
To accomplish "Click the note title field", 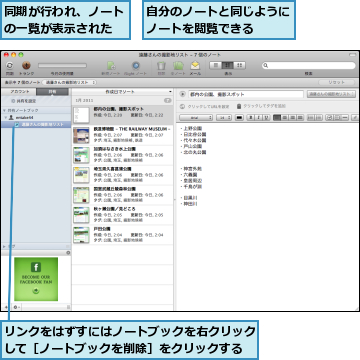I will click(x=246, y=94).
